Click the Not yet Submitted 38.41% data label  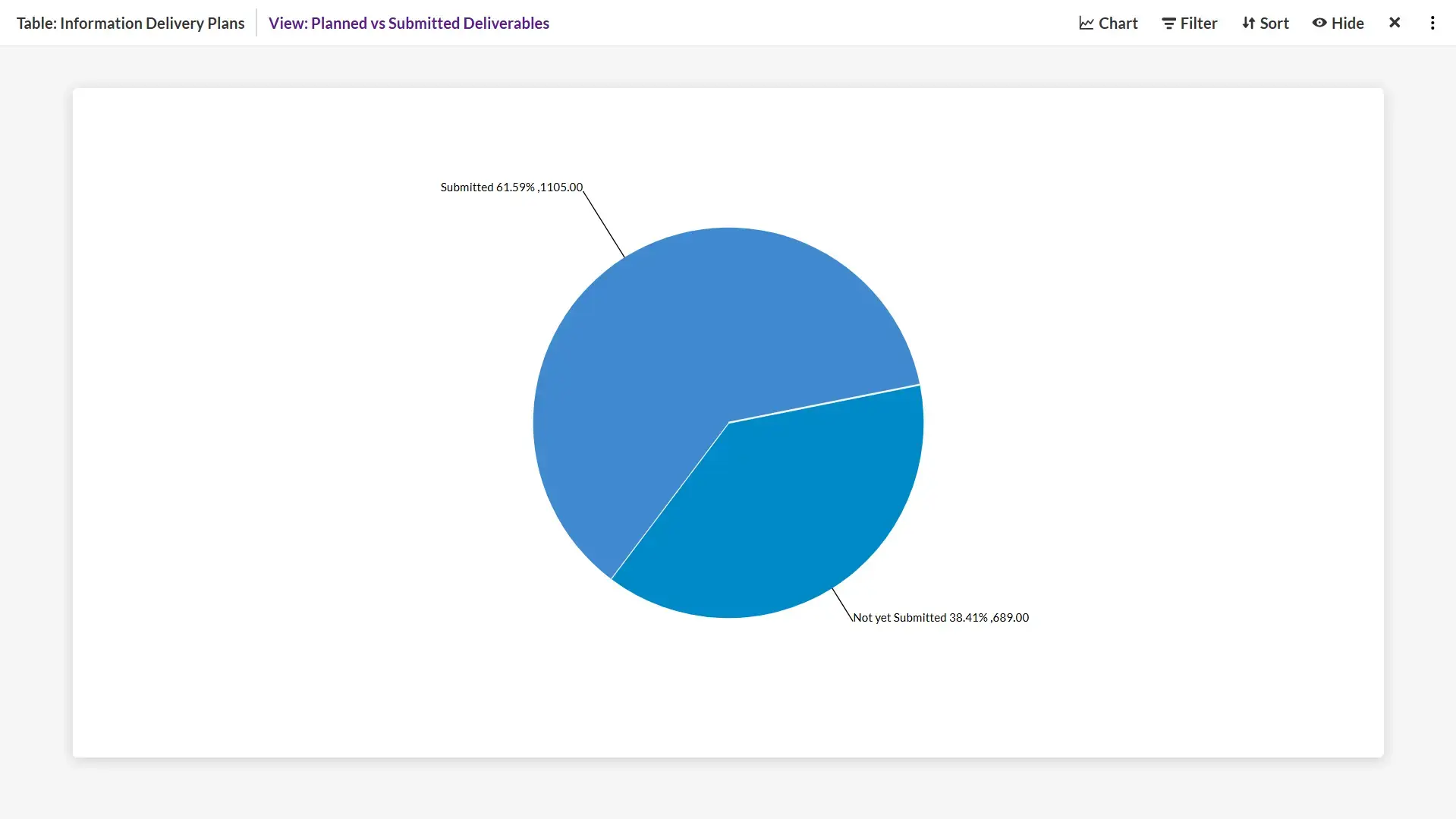pyautogui.click(x=940, y=617)
